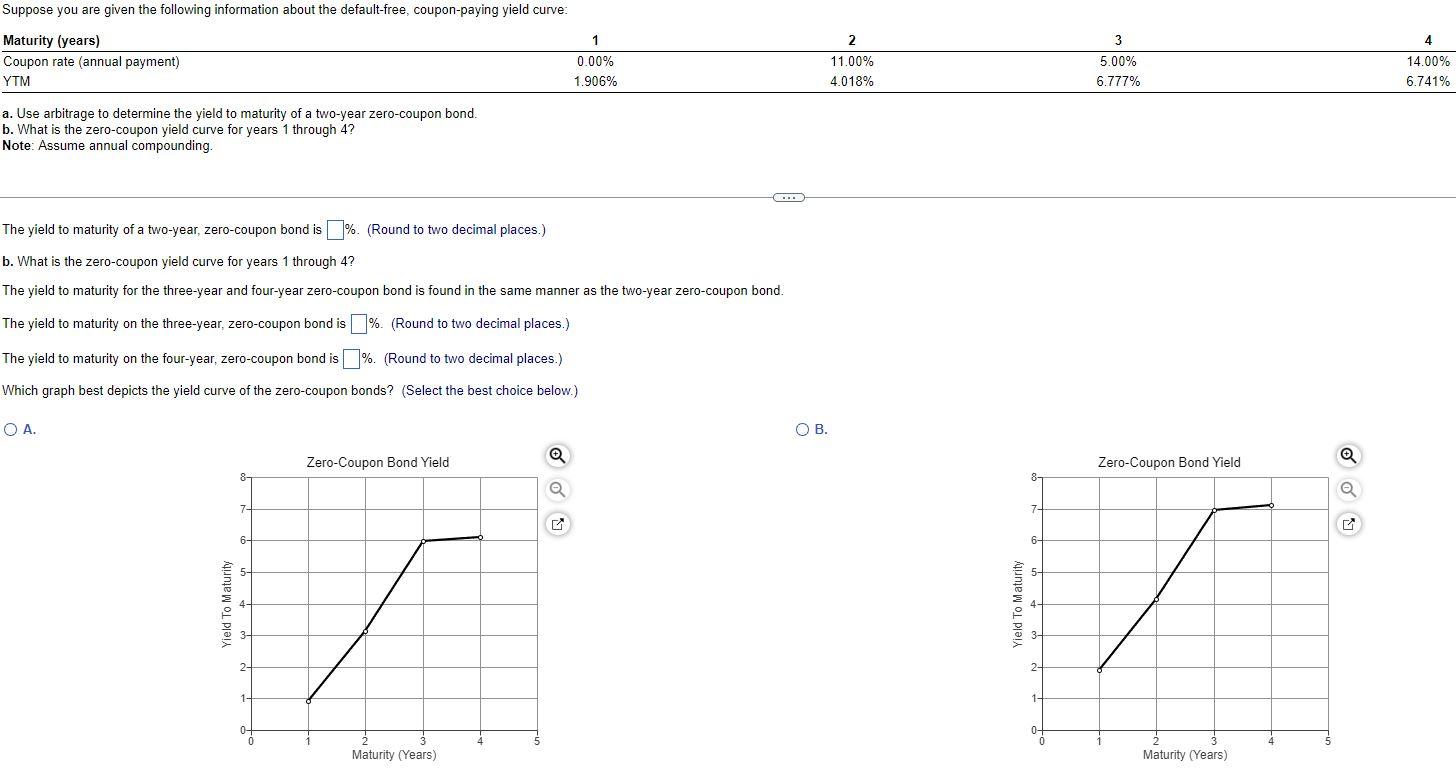This screenshot has height=771, width=1456.
Task: Click the data point at maturity 4 on graph B
Action: coord(1270,505)
